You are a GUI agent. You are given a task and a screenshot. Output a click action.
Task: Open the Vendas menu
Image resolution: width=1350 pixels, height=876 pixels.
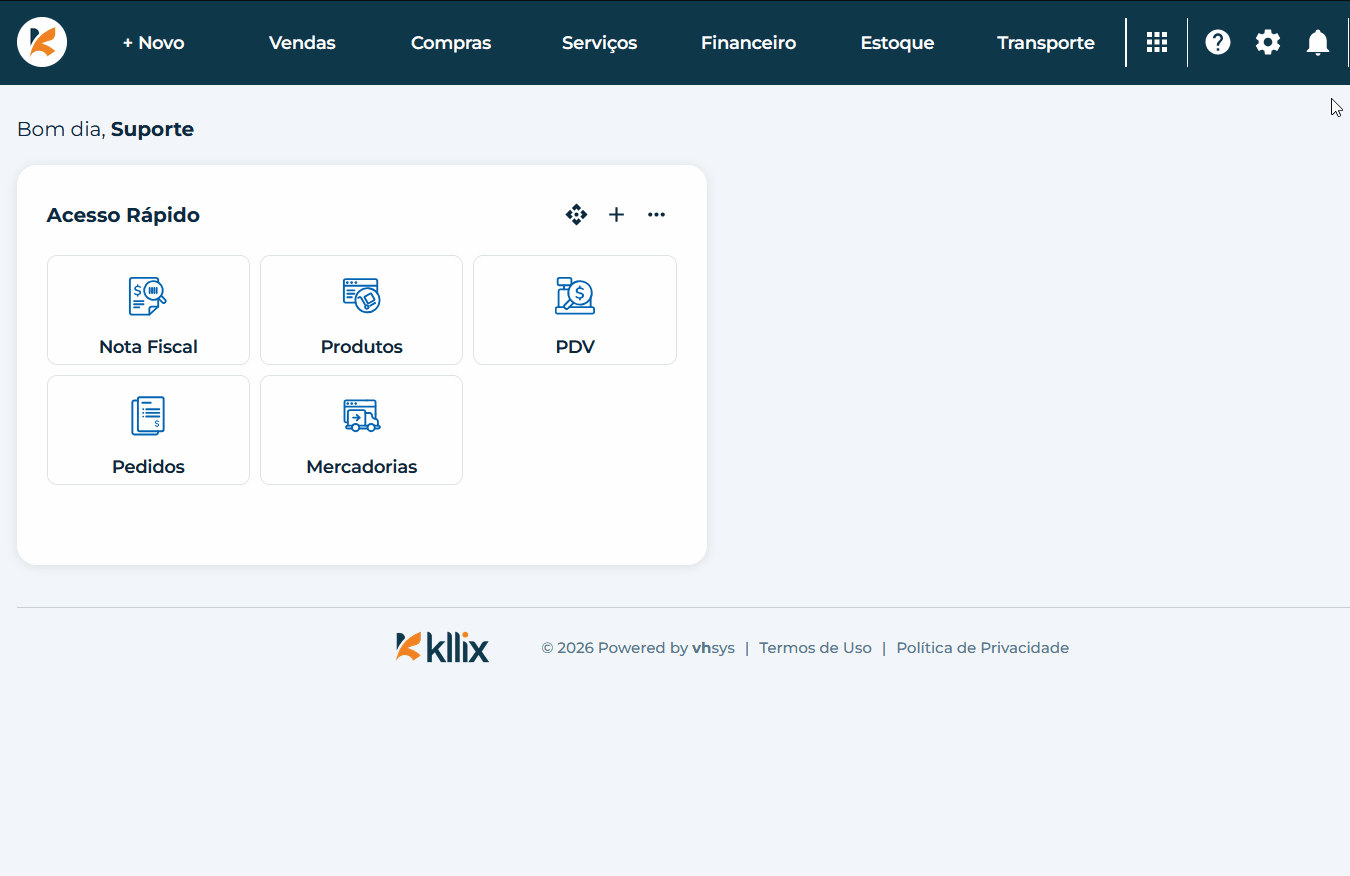click(x=302, y=43)
